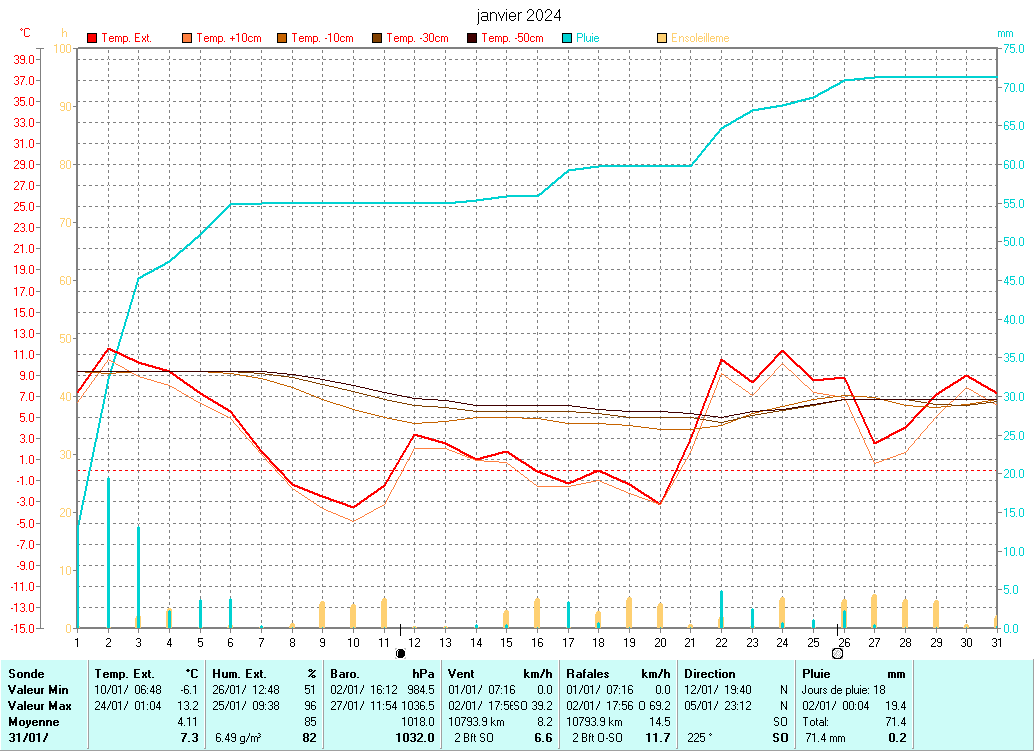Click the dark Temp. -50cm legend square

coord(472,38)
